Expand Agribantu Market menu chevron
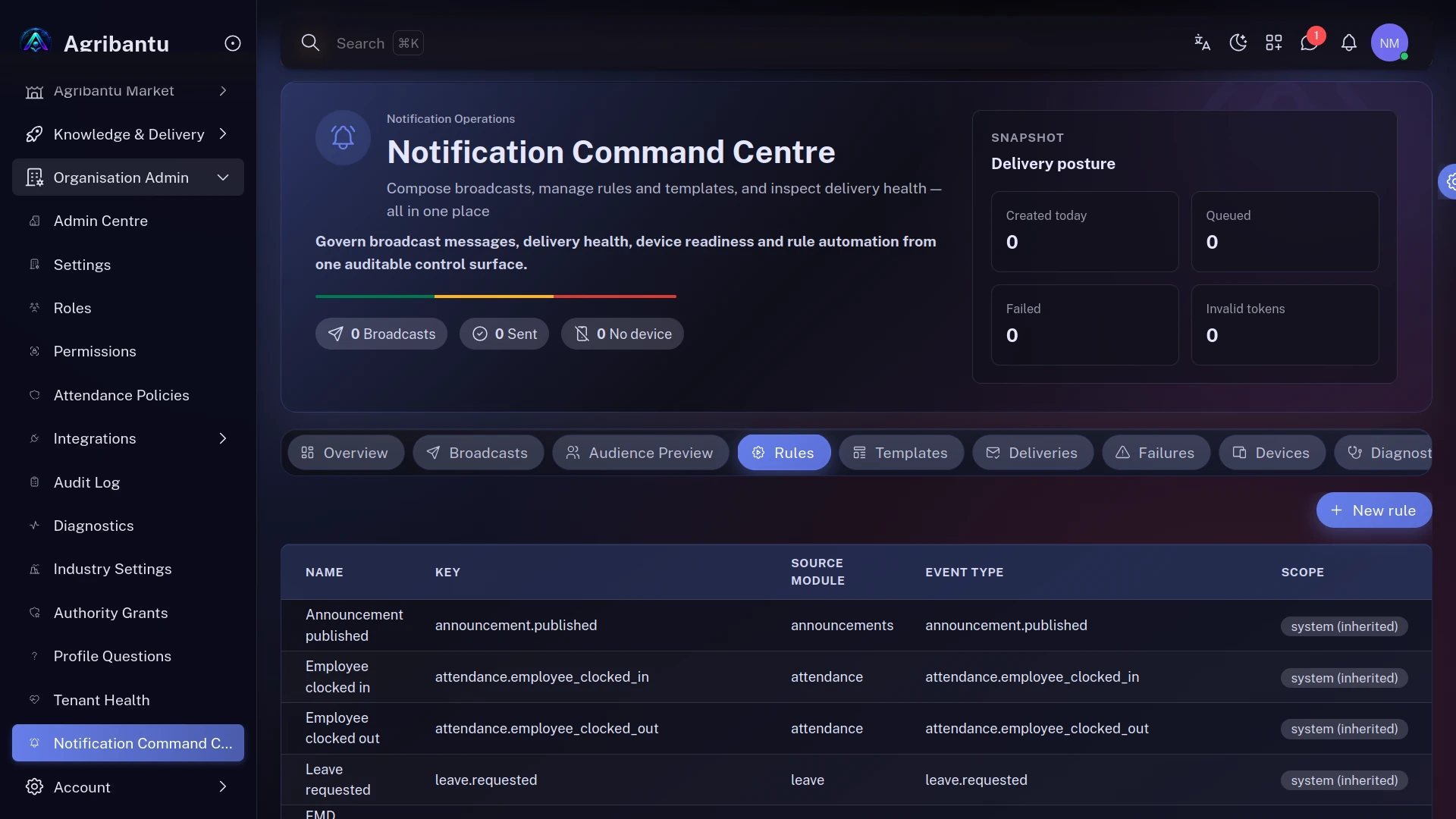 coord(223,91)
